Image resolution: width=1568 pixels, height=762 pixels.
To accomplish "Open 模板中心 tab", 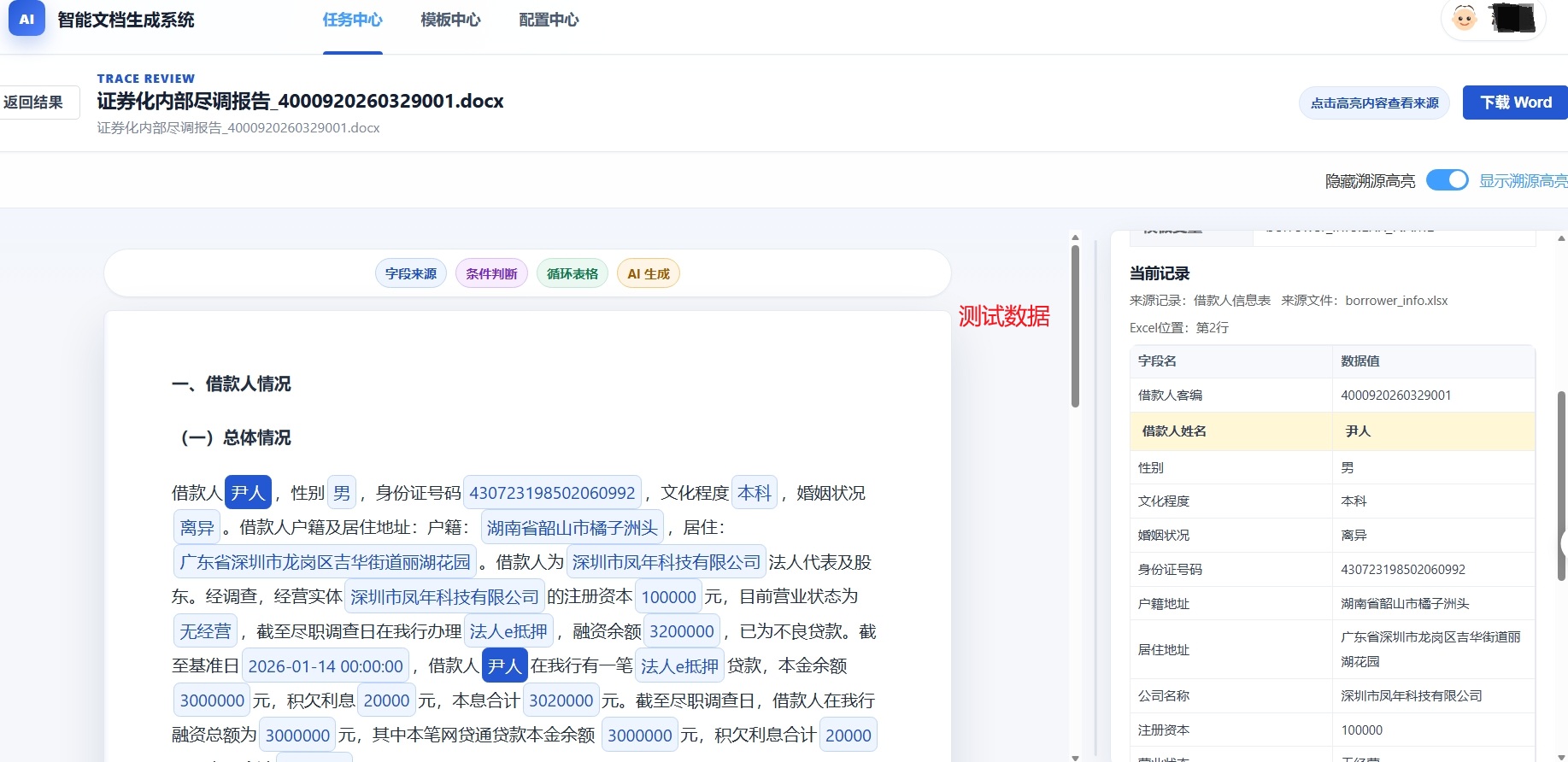I will point(450,20).
